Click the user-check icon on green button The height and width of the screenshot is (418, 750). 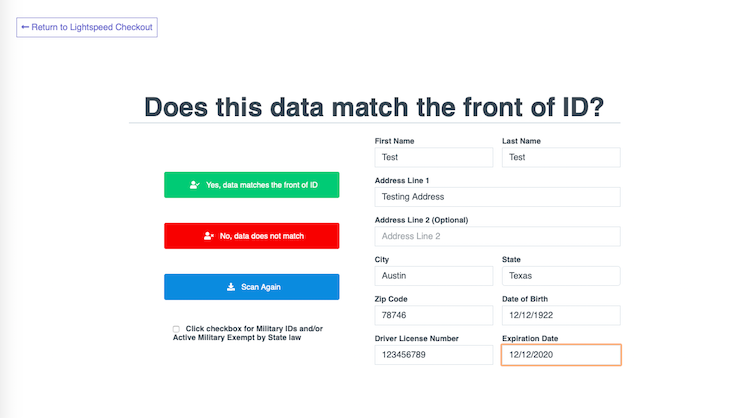point(195,185)
